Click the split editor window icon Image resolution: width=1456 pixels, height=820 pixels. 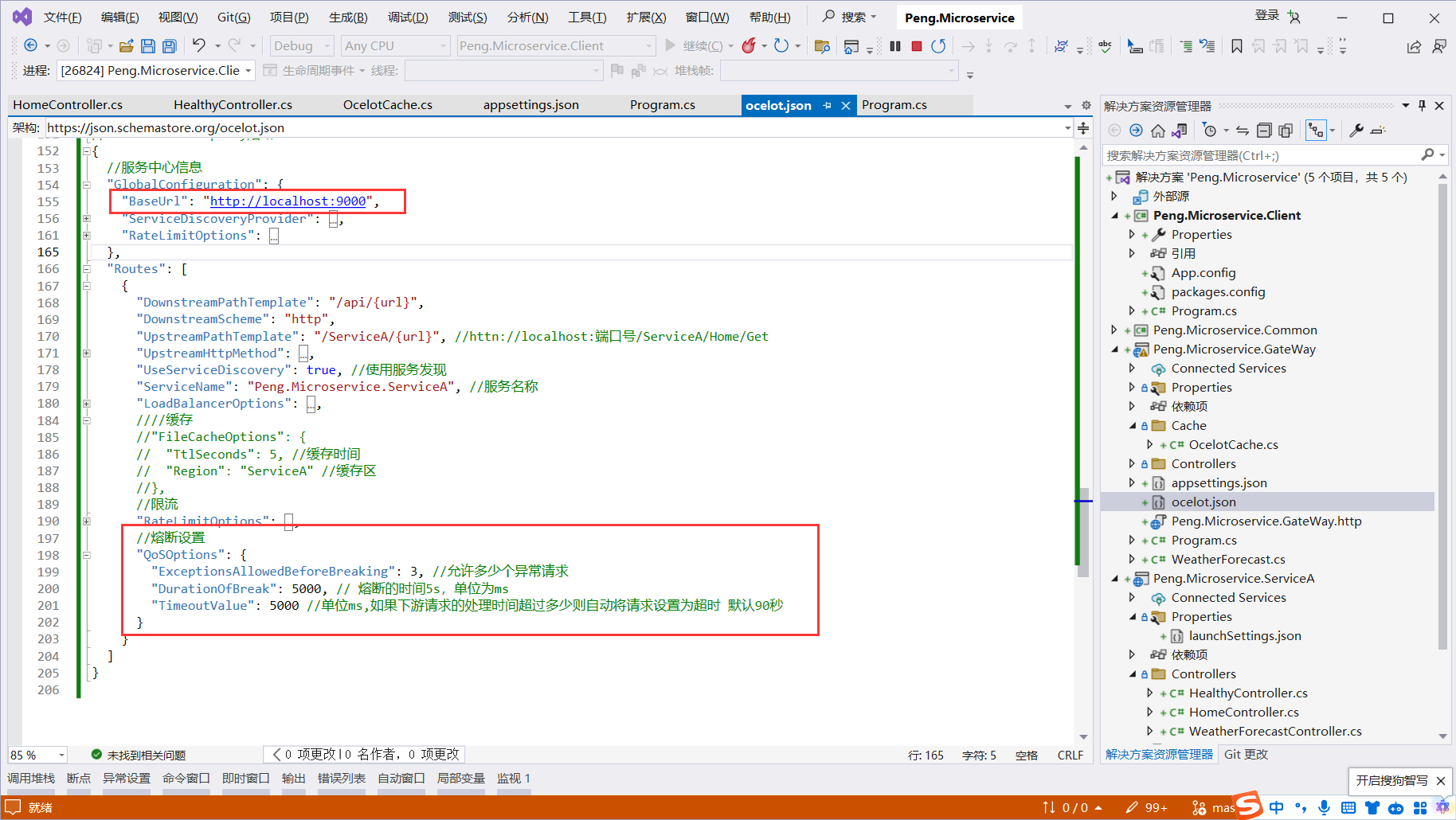1083,127
